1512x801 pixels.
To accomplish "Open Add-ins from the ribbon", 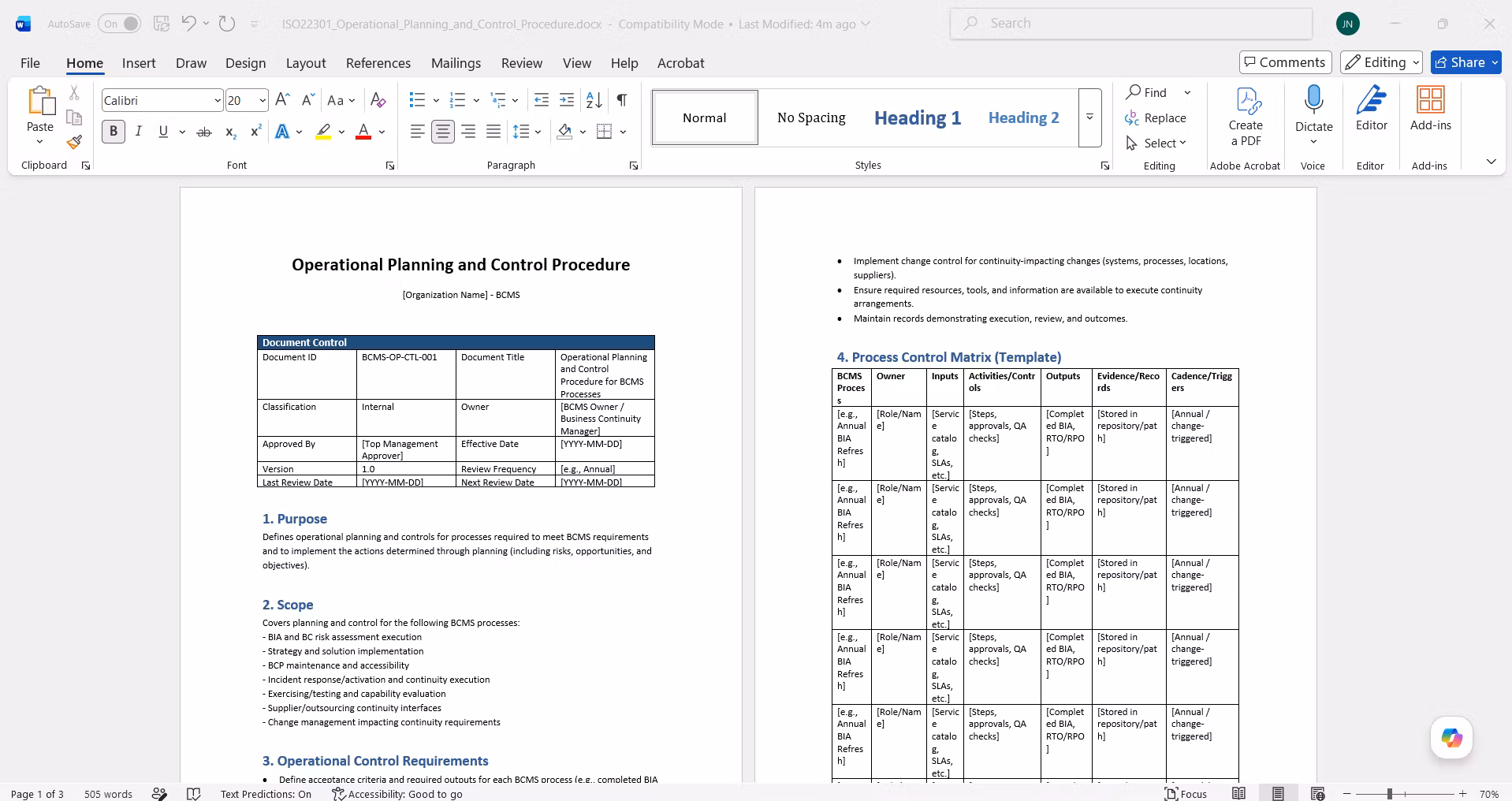I will coord(1430,109).
